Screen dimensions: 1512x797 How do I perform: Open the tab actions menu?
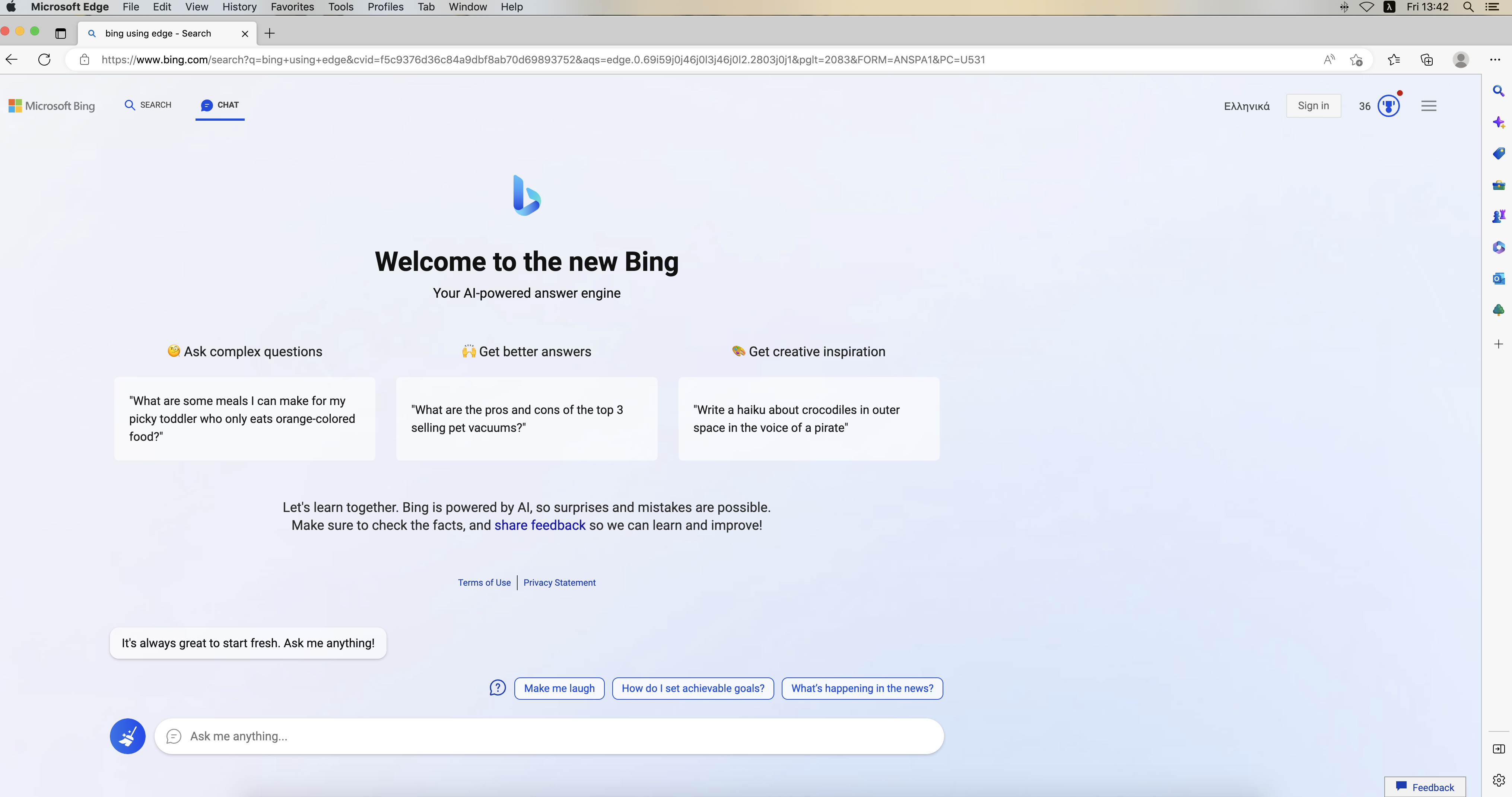[60, 34]
